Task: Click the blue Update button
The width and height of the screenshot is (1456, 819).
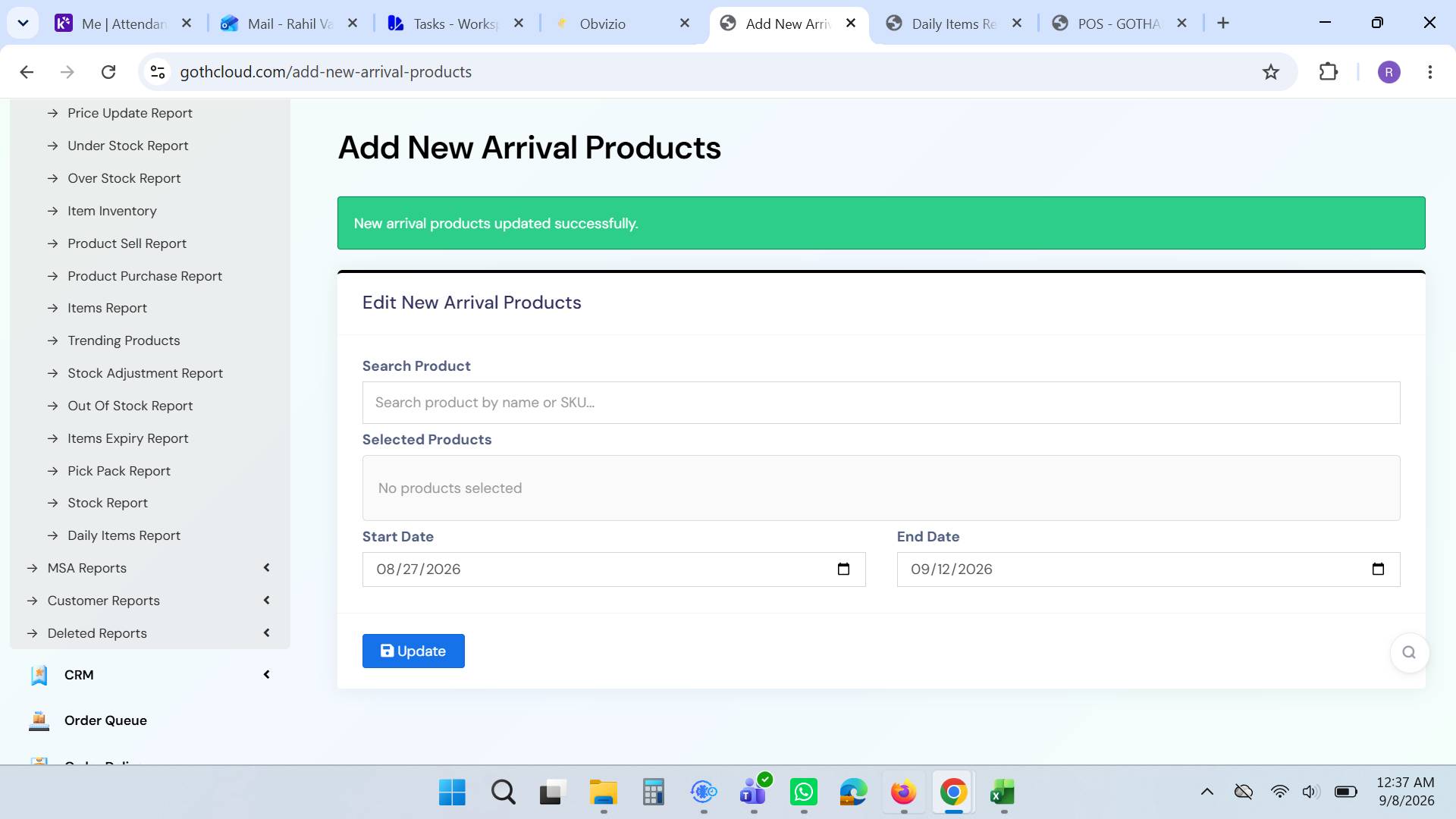Action: tap(413, 651)
